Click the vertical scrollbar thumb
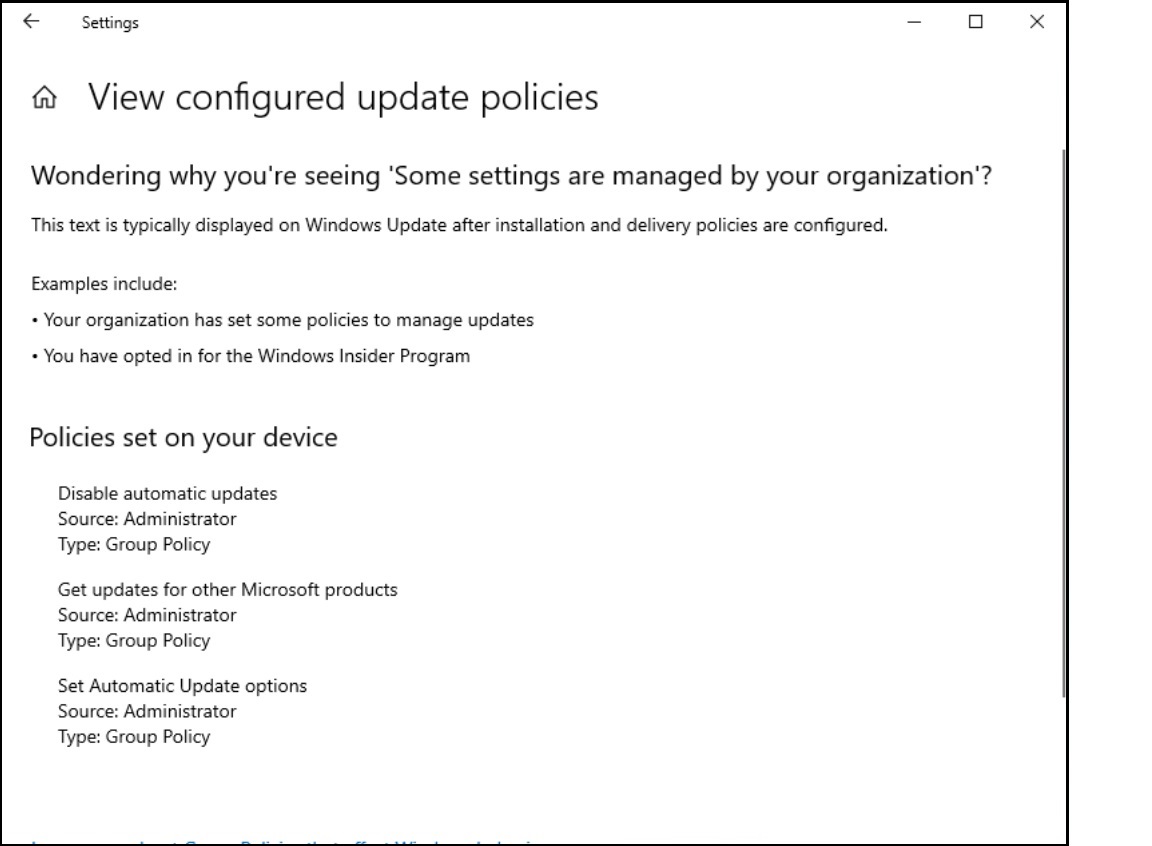This screenshot has height=846, width=1152. click(1063, 420)
